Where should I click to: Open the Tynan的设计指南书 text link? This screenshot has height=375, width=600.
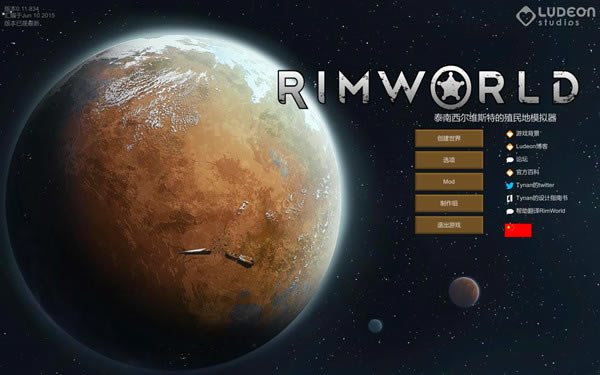click(542, 198)
